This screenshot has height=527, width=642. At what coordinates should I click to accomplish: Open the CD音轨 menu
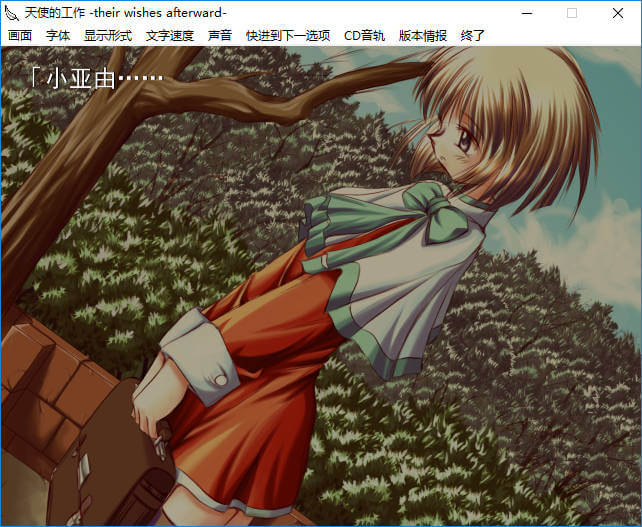click(x=364, y=35)
